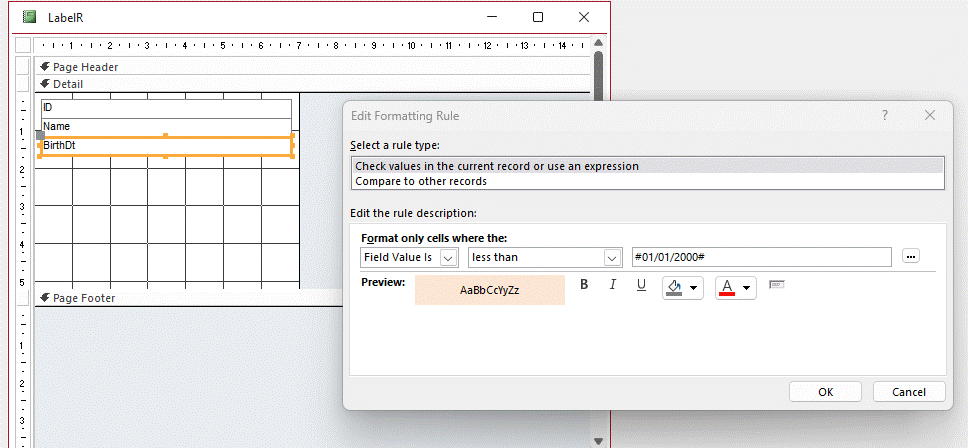The width and height of the screenshot is (968, 448).
Task: Click the #01/01/2000# value input field
Action: click(760, 258)
